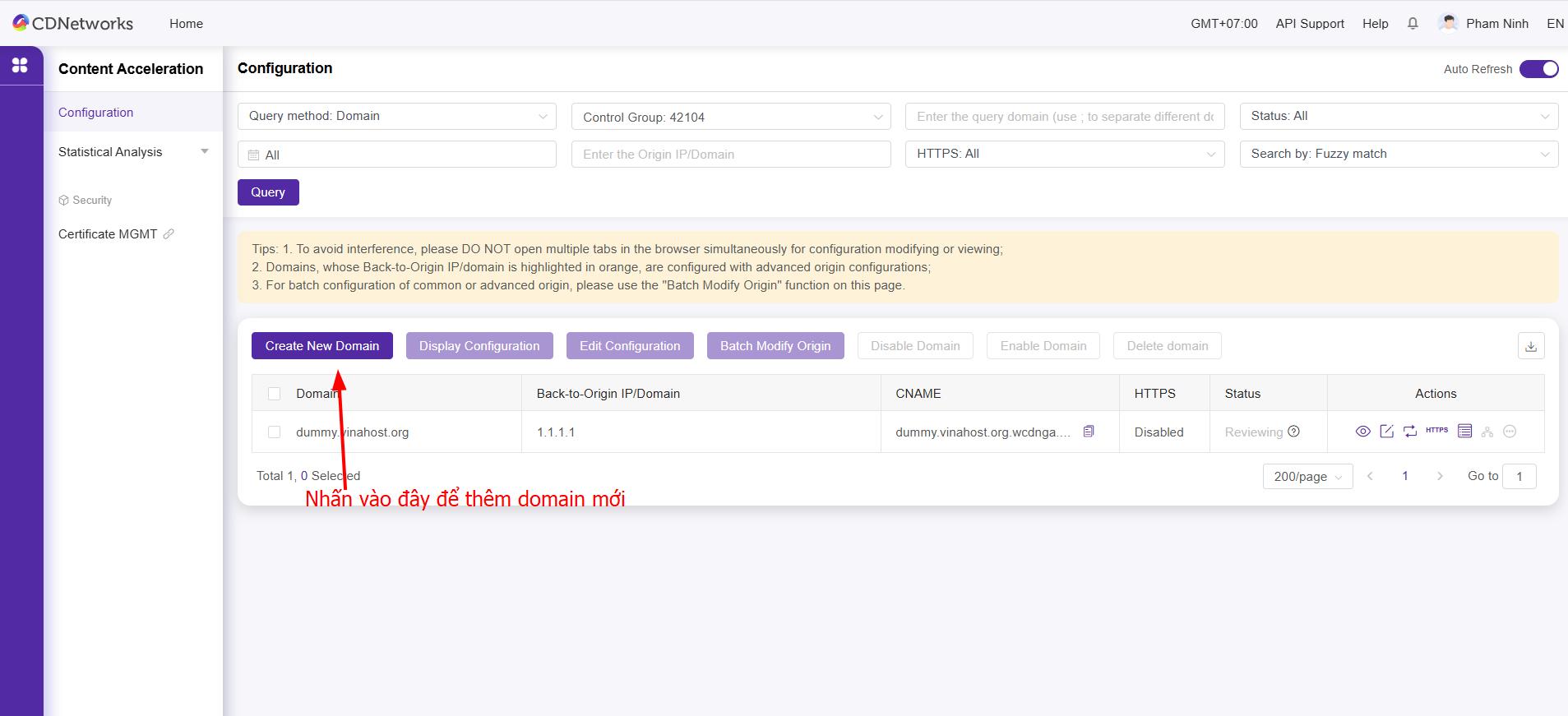Open the Home menu item
Screen dimensions: 1568x716
(186, 24)
